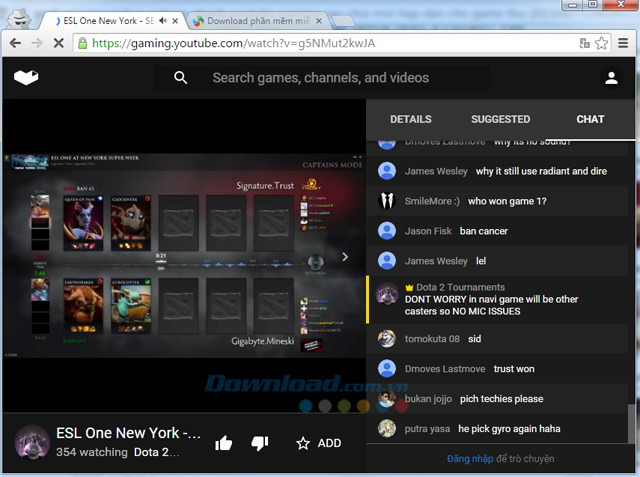Click the Gyrocopter hero portrait in video

pyautogui.click(x=131, y=306)
